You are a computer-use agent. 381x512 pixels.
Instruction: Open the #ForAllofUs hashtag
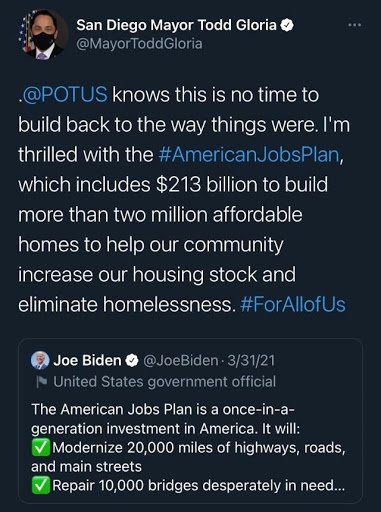pyautogui.click(x=293, y=305)
